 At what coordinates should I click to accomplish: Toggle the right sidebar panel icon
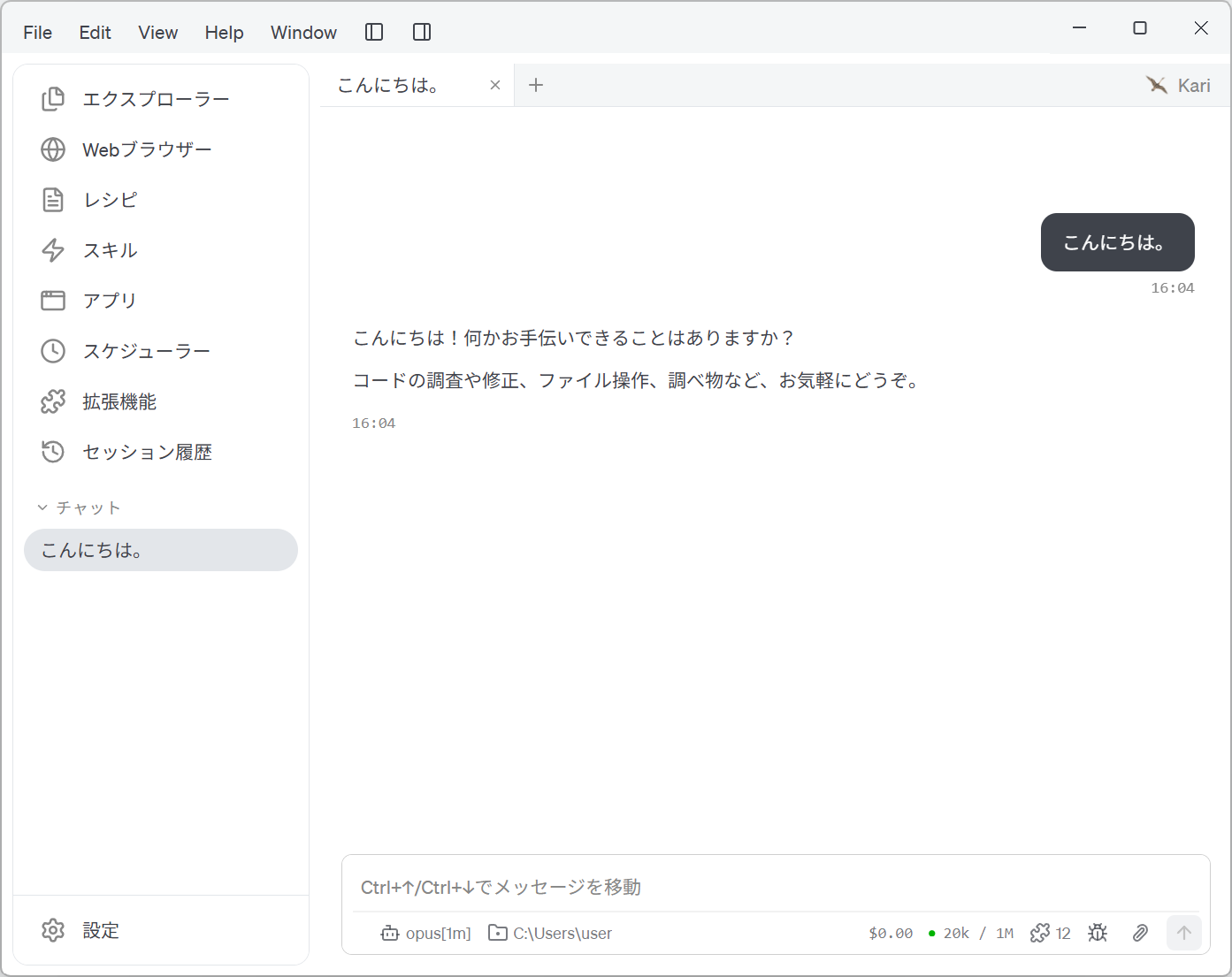[x=422, y=32]
